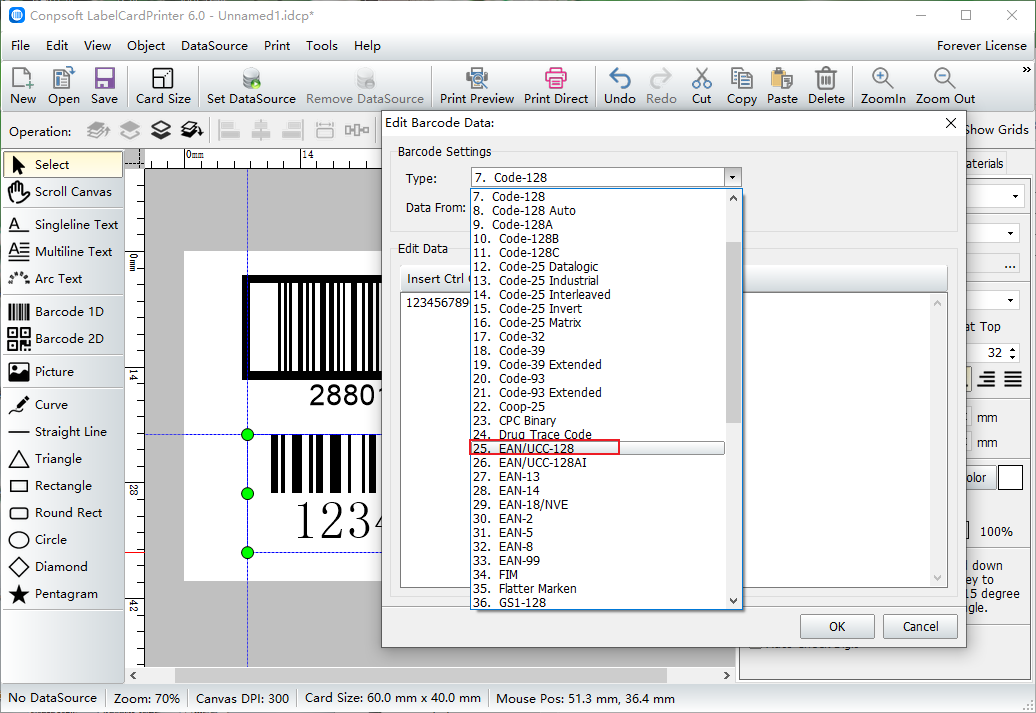Choose 36. GS1-128 from the list
1036x713 pixels.
[x=597, y=602]
